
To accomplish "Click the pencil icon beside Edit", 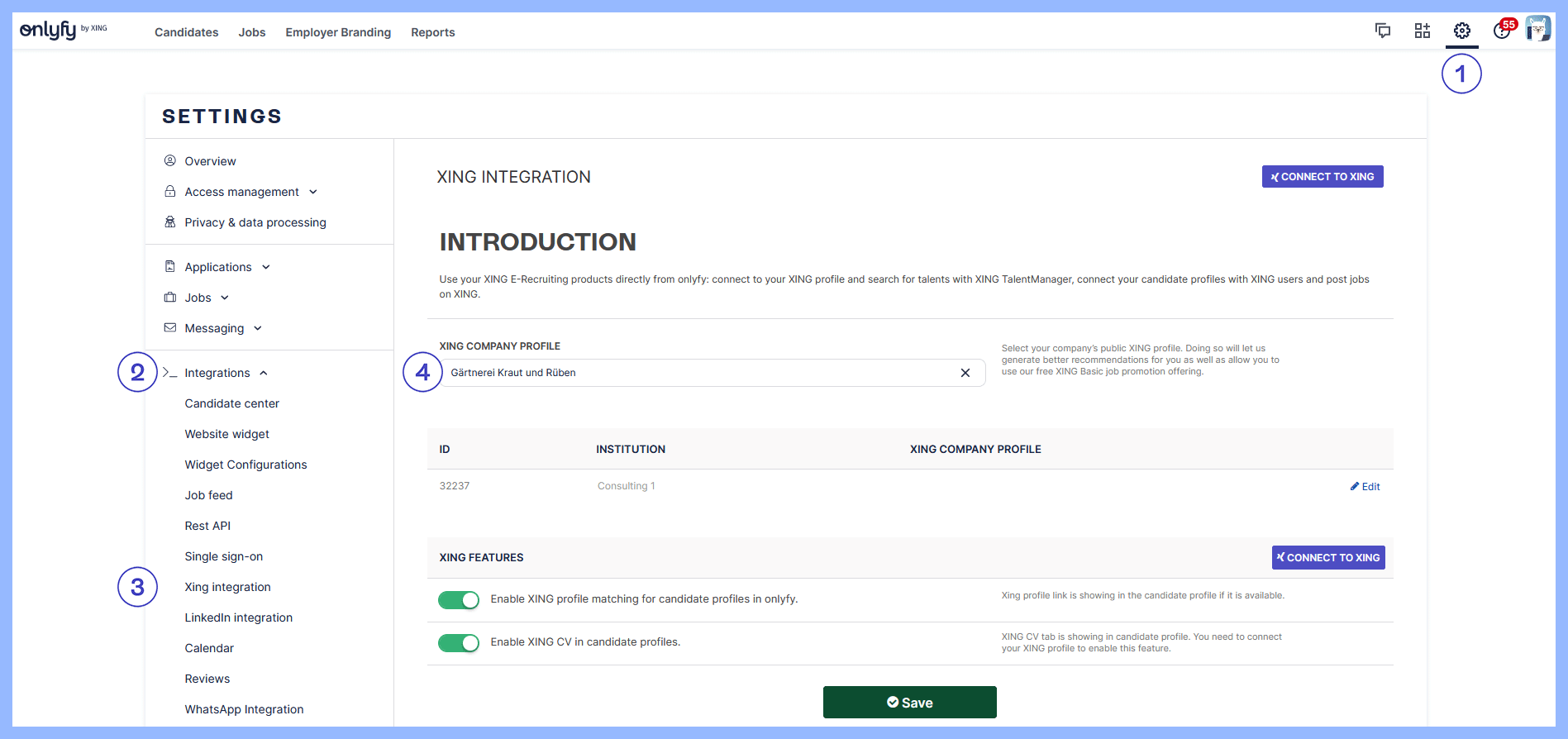I will coord(1355,486).
